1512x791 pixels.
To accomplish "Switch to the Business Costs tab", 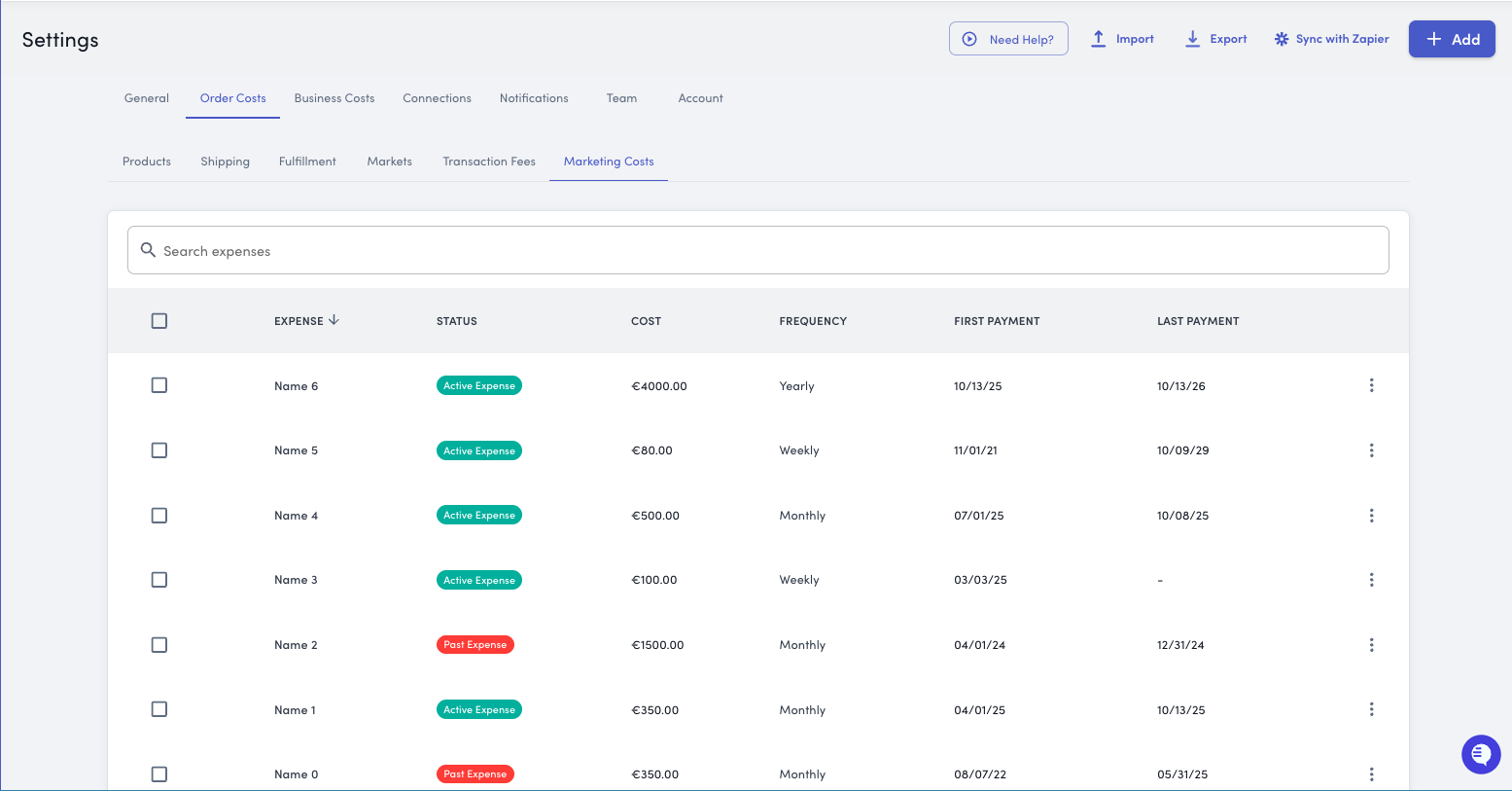I will 334,98.
